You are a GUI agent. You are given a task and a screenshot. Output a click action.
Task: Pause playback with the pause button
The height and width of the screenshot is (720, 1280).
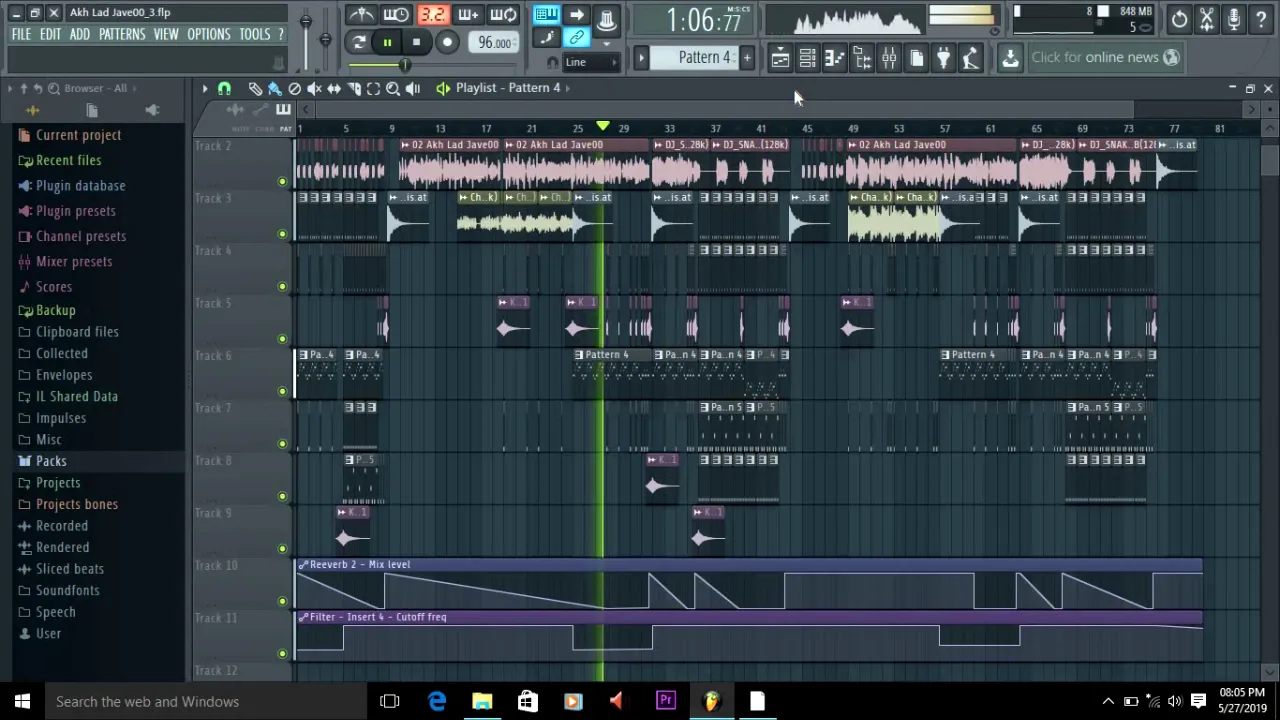(x=387, y=42)
